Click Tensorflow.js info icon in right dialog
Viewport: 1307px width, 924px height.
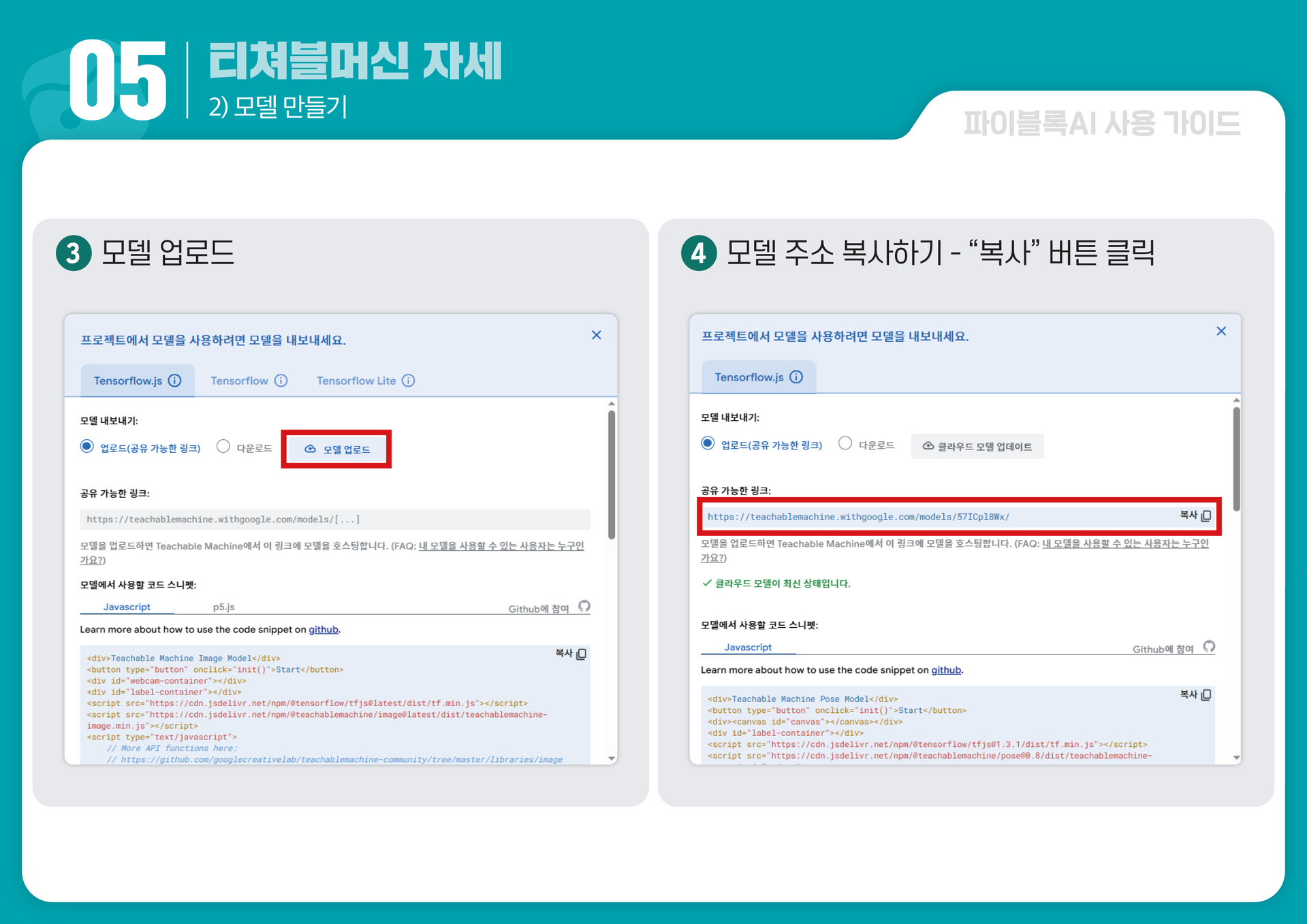pyautogui.click(x=796, y=377)
